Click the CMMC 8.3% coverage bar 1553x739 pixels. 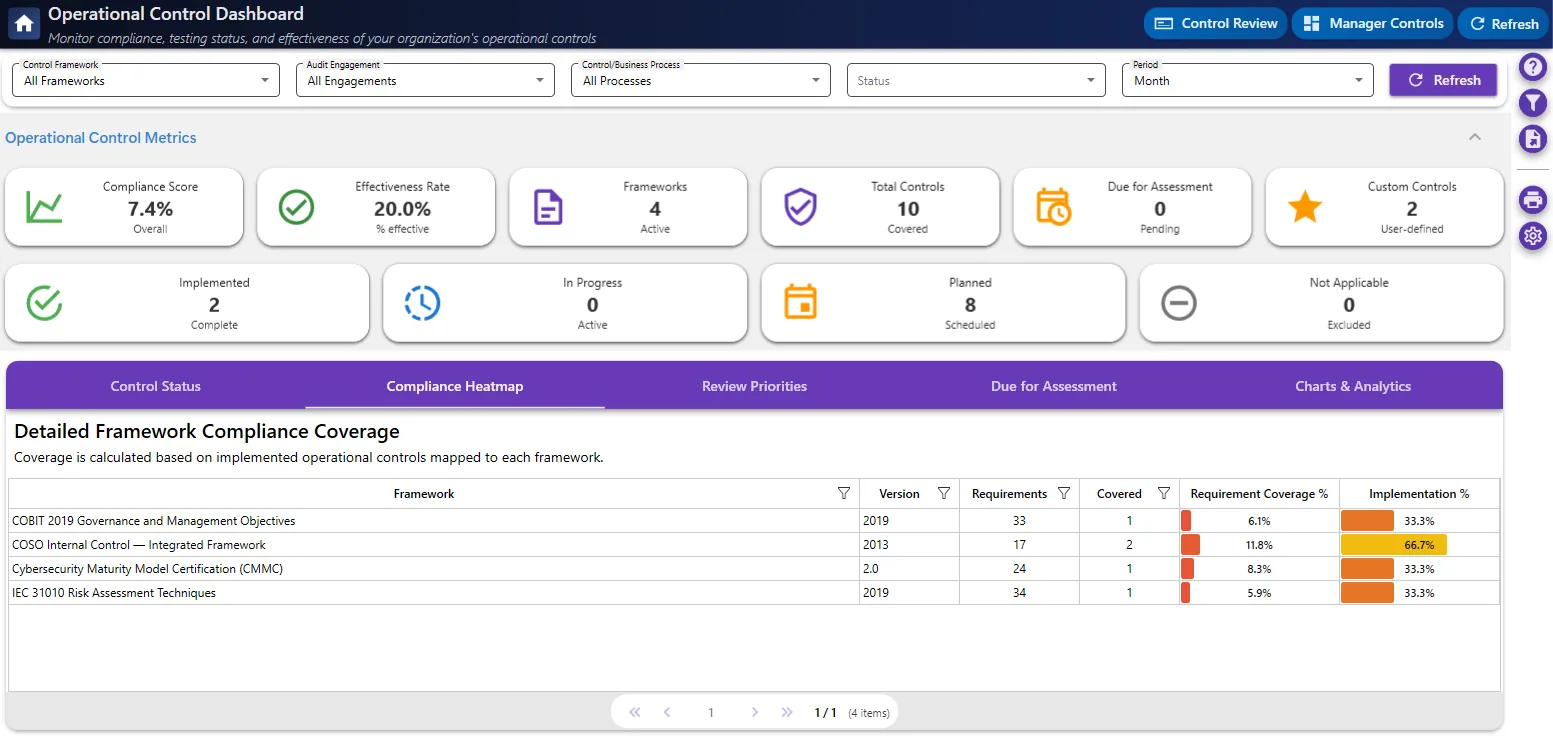coord(1187,569)
